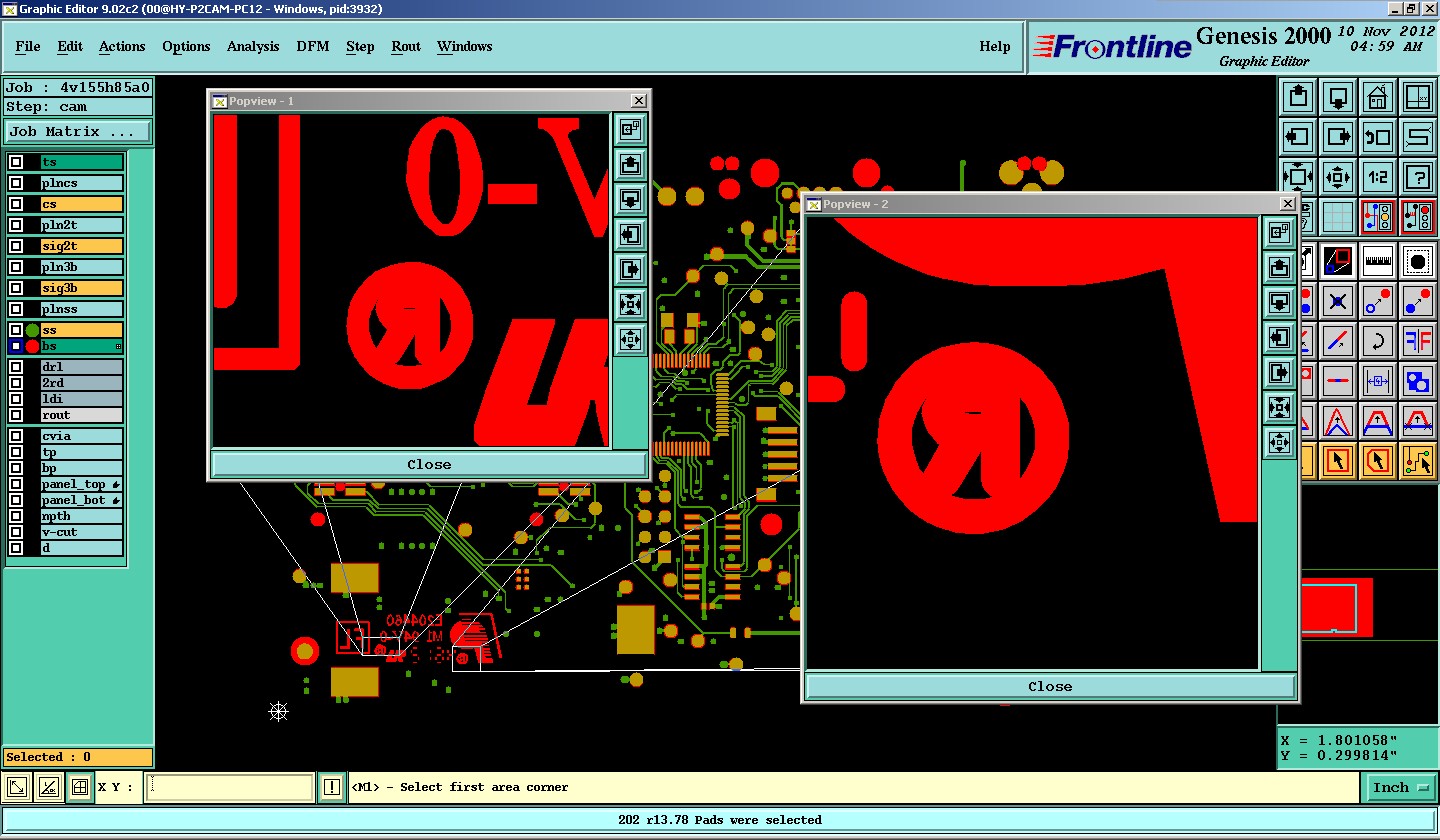Click the question mark help icon
The width and height of the screenshot is (1440, 840).
(1418, 177)
